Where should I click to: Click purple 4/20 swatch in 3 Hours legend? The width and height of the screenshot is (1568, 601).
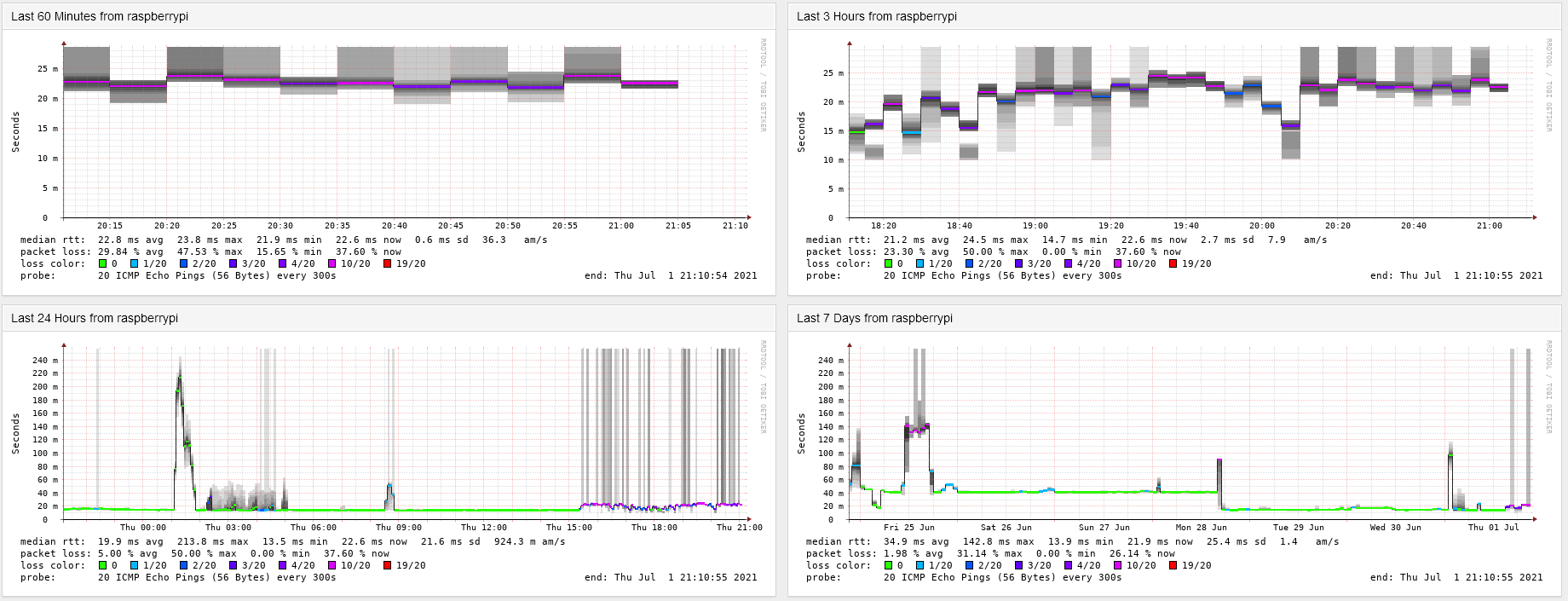point(1068,264)
